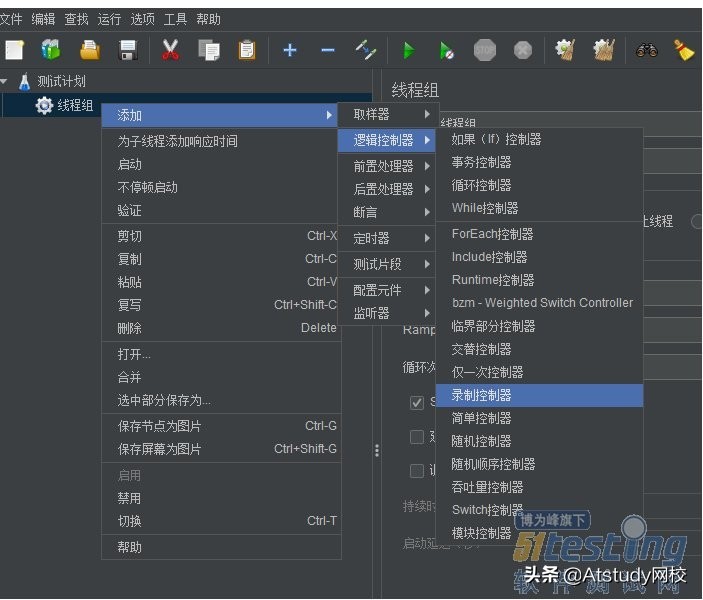Viewport: 703px width, 600px height.
Task: Expand the 监听器 submenu
Action: coord(387,313)
